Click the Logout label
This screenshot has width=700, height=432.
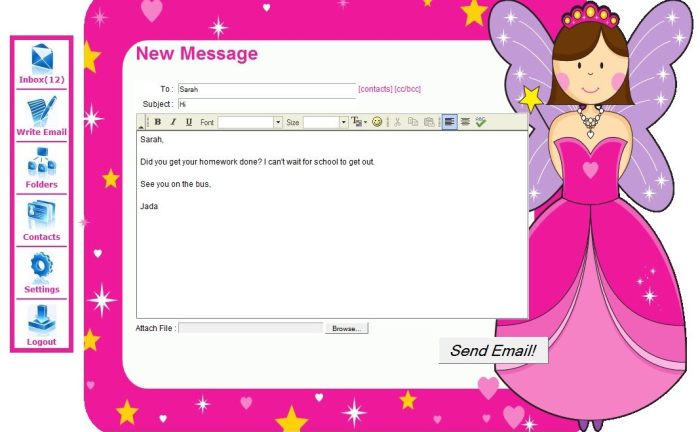coord(42,342)
